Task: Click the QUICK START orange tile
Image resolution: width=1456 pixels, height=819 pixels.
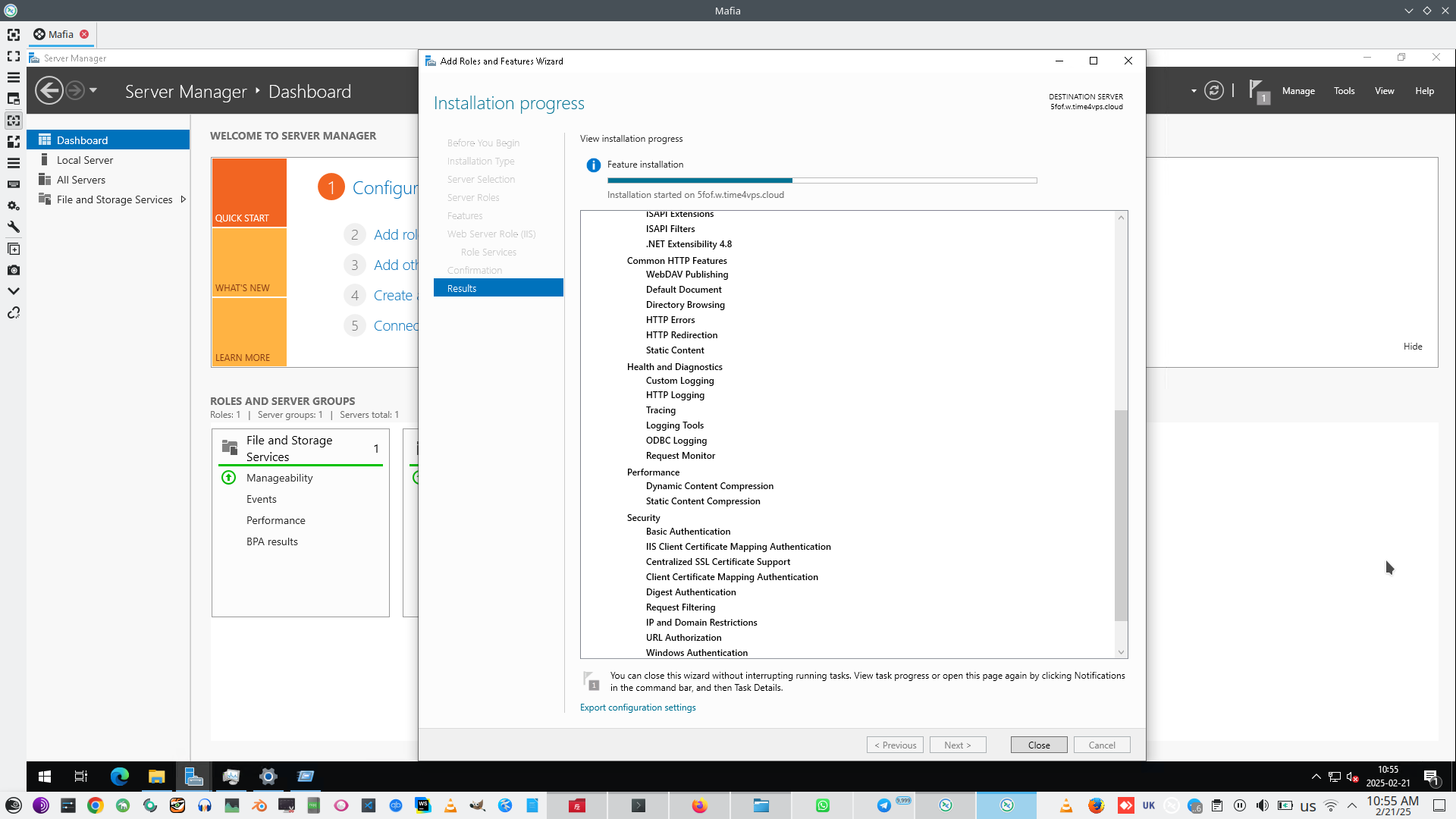Action: click(x=249, y=193)
